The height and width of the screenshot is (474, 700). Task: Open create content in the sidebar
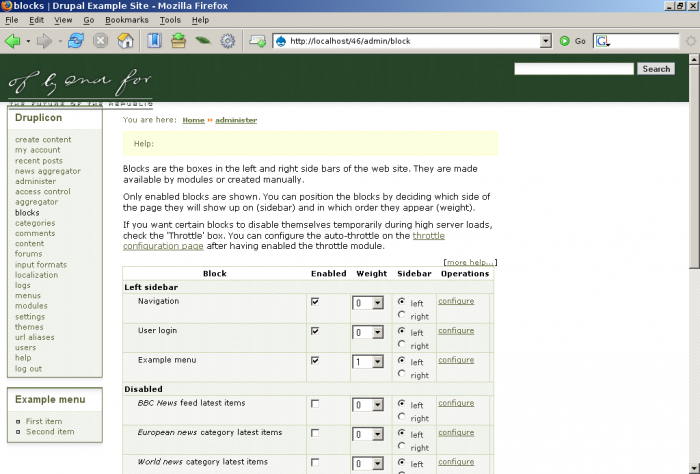[x=43, y=140]
